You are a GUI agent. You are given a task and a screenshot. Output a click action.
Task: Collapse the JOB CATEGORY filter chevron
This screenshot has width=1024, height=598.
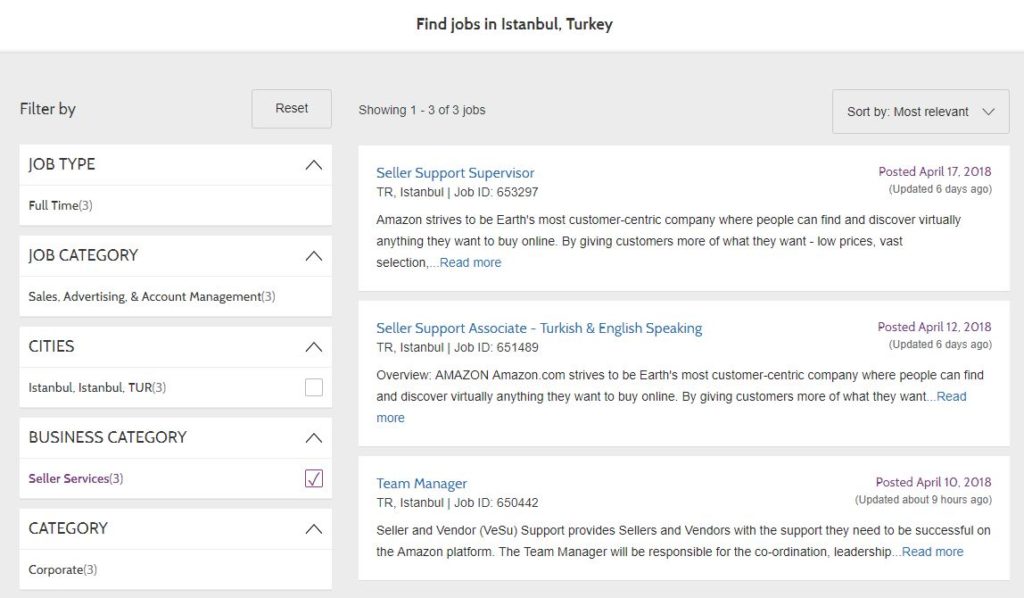(x=313, y=256)
